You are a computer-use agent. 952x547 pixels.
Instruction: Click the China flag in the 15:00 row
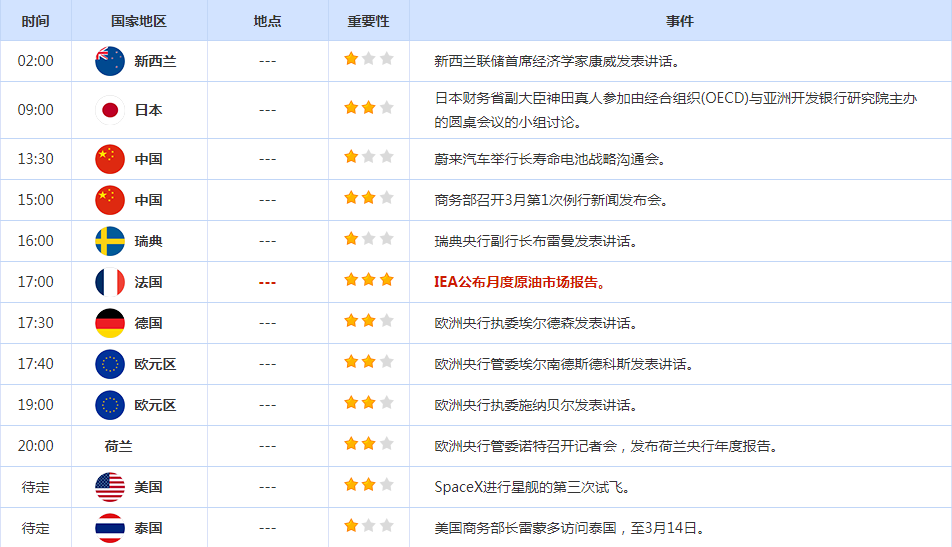[110, 200]
